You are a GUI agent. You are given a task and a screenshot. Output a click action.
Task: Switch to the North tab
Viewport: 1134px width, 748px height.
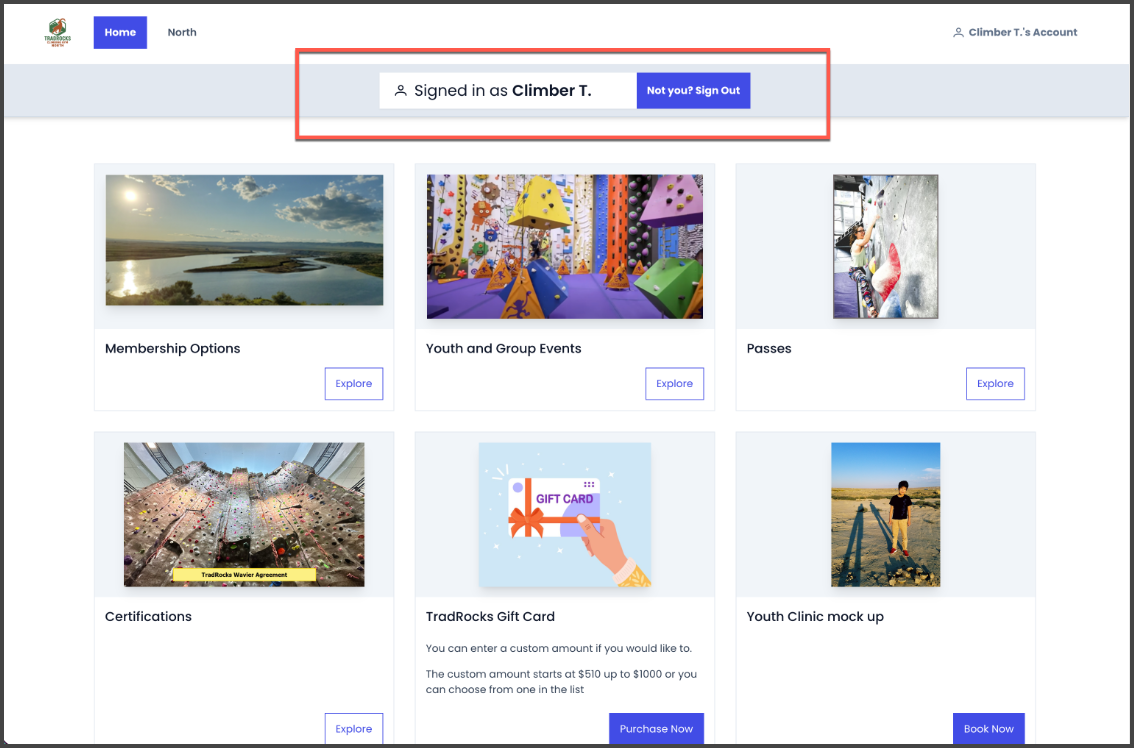182,33
